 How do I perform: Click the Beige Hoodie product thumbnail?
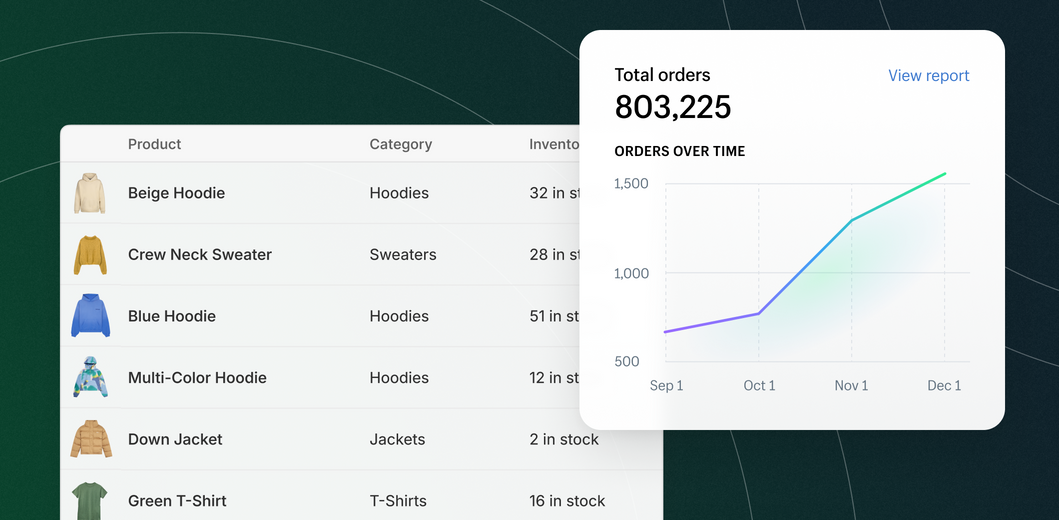[90, 193]
